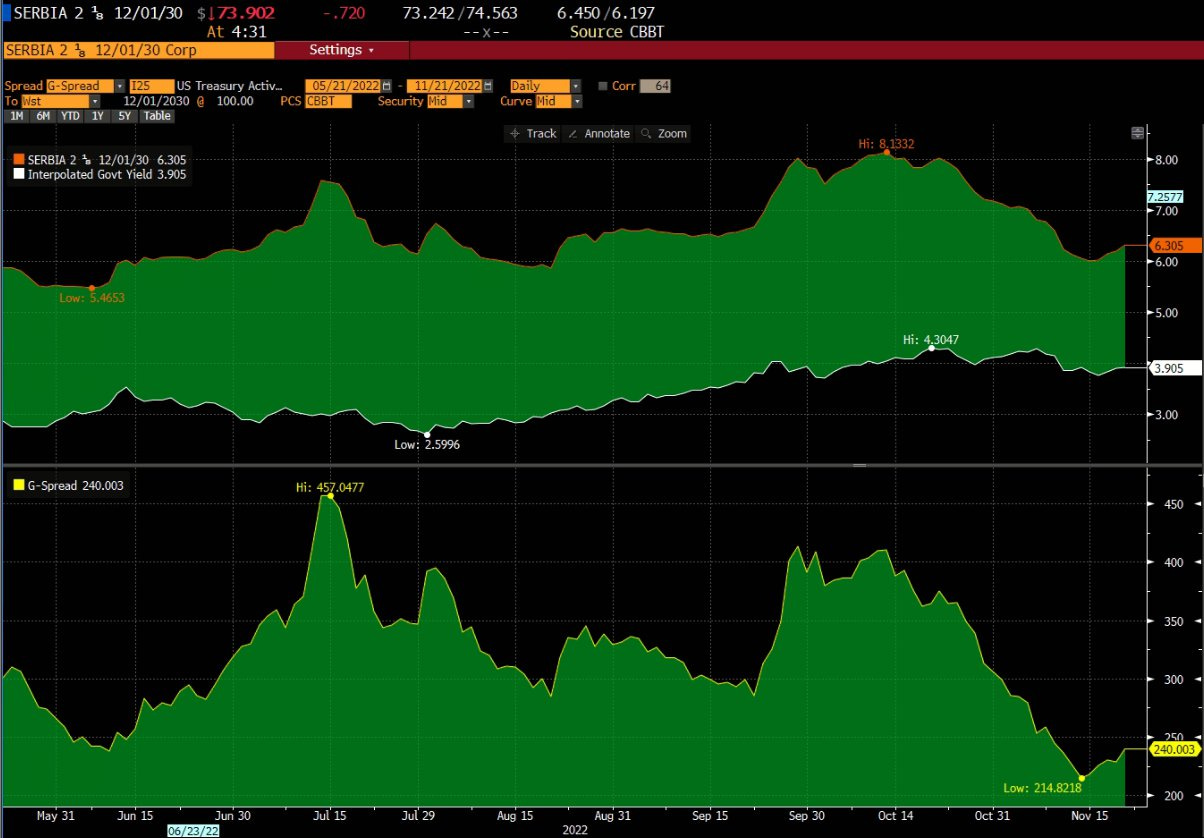The height and width of the screenshot is (838, 1204).
Task: Click the Annotate pencil tool
Action: click(x=597, y=133)
